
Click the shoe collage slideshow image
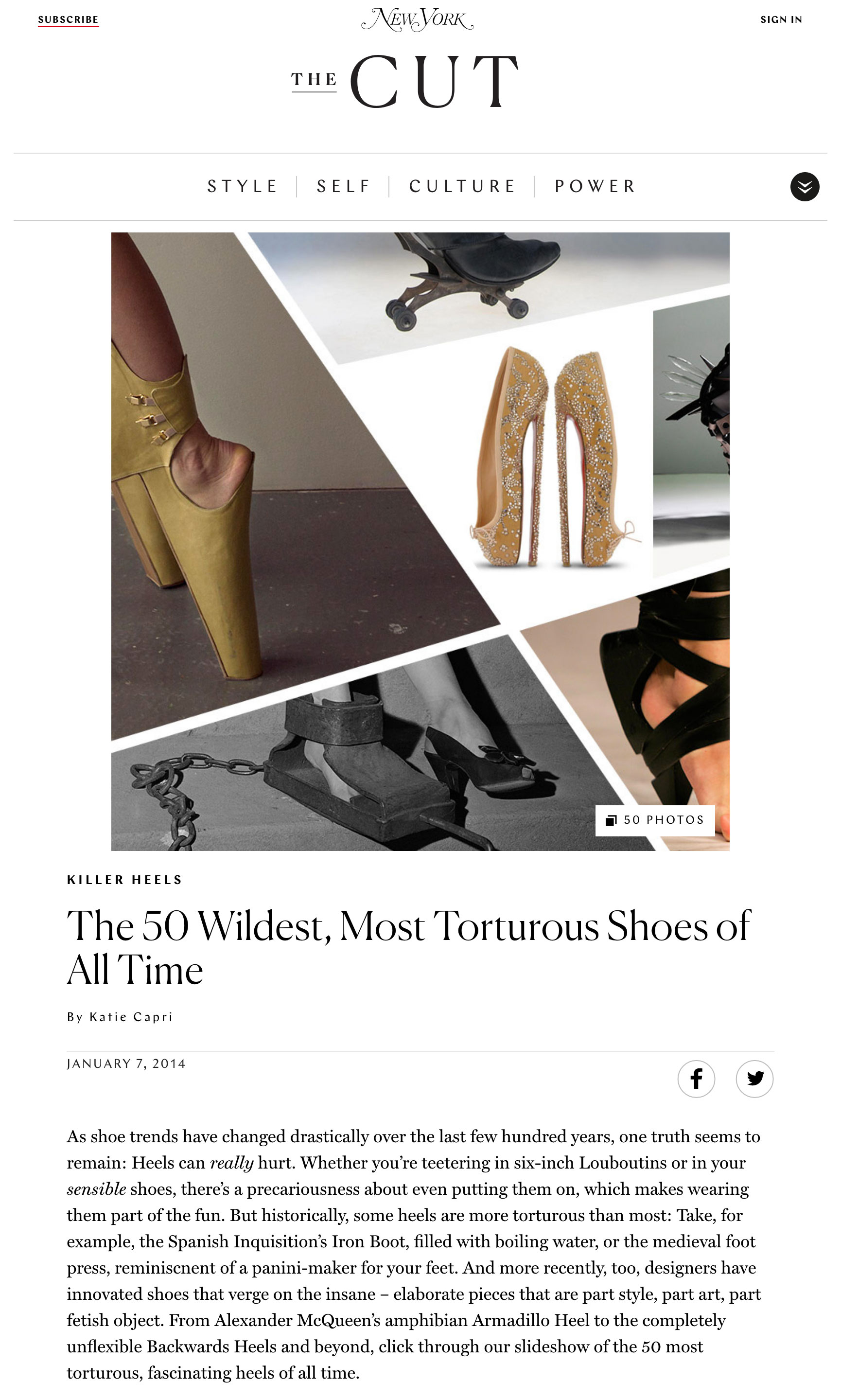click(420, 541)
